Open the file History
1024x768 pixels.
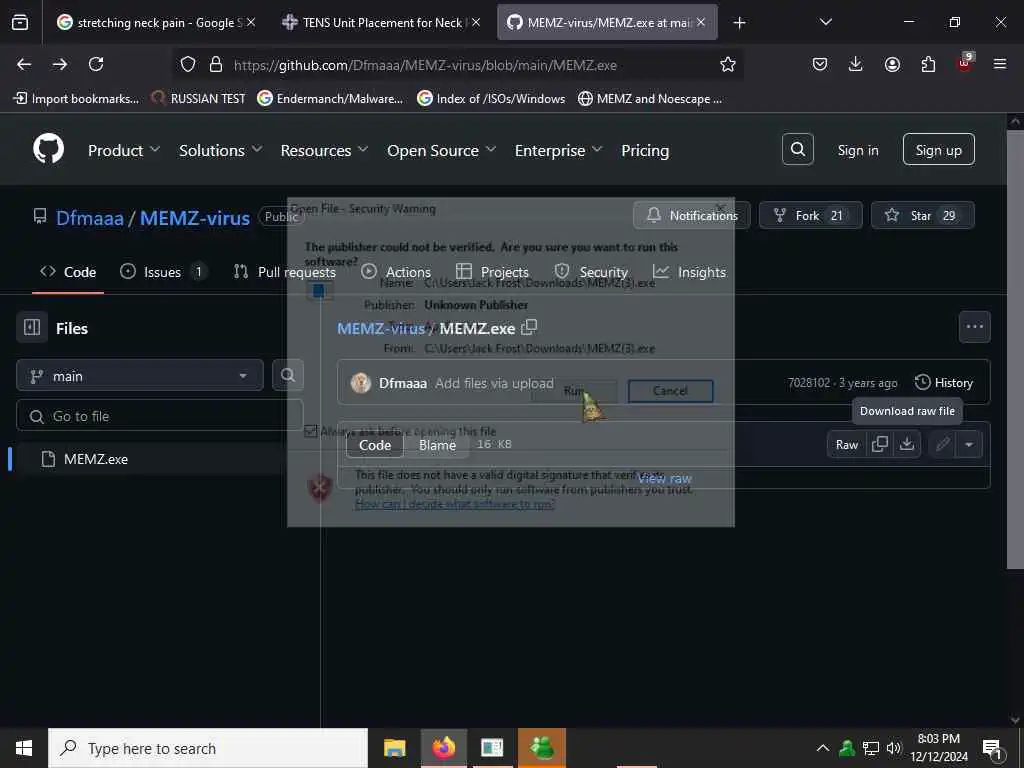(944, 382)
